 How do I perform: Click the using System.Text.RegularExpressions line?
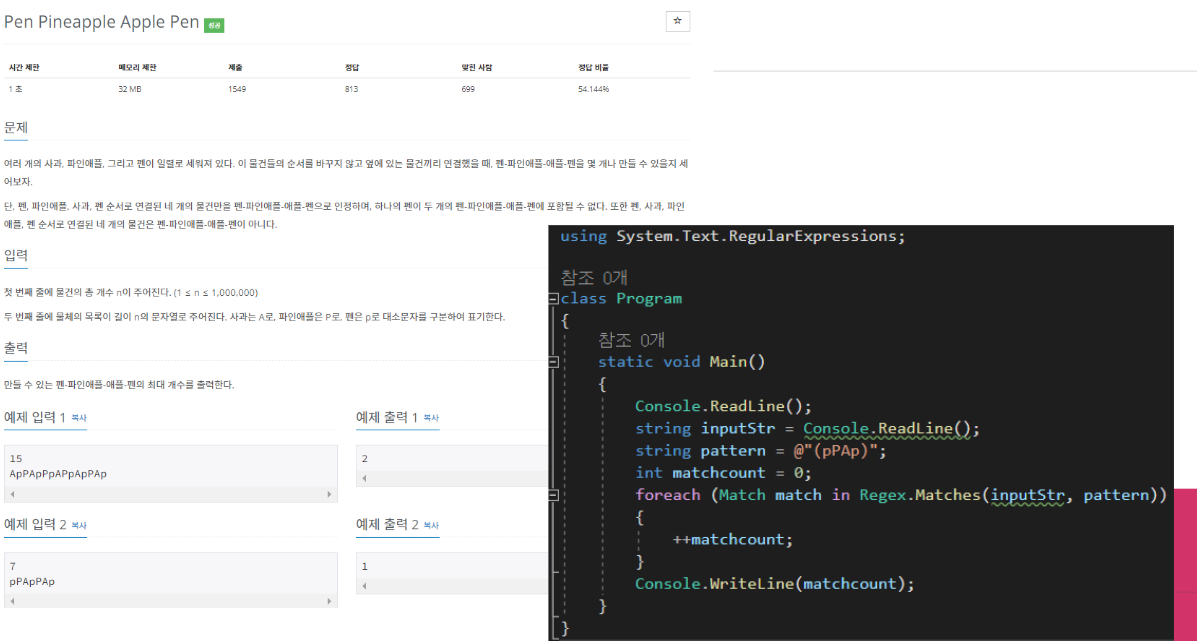coord(733,236)
